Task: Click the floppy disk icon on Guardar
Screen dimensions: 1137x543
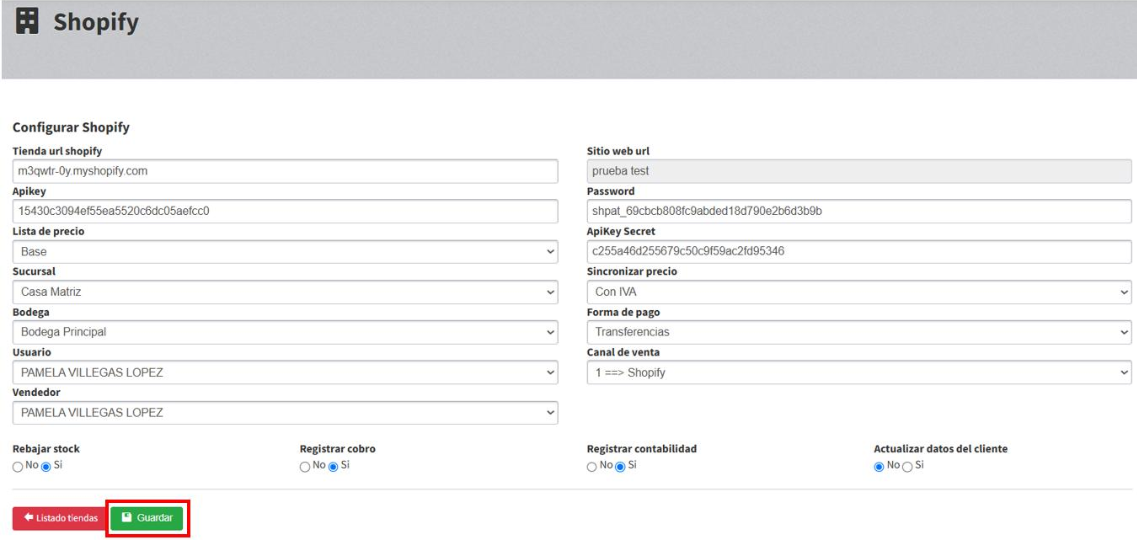Action: point(127,518)
